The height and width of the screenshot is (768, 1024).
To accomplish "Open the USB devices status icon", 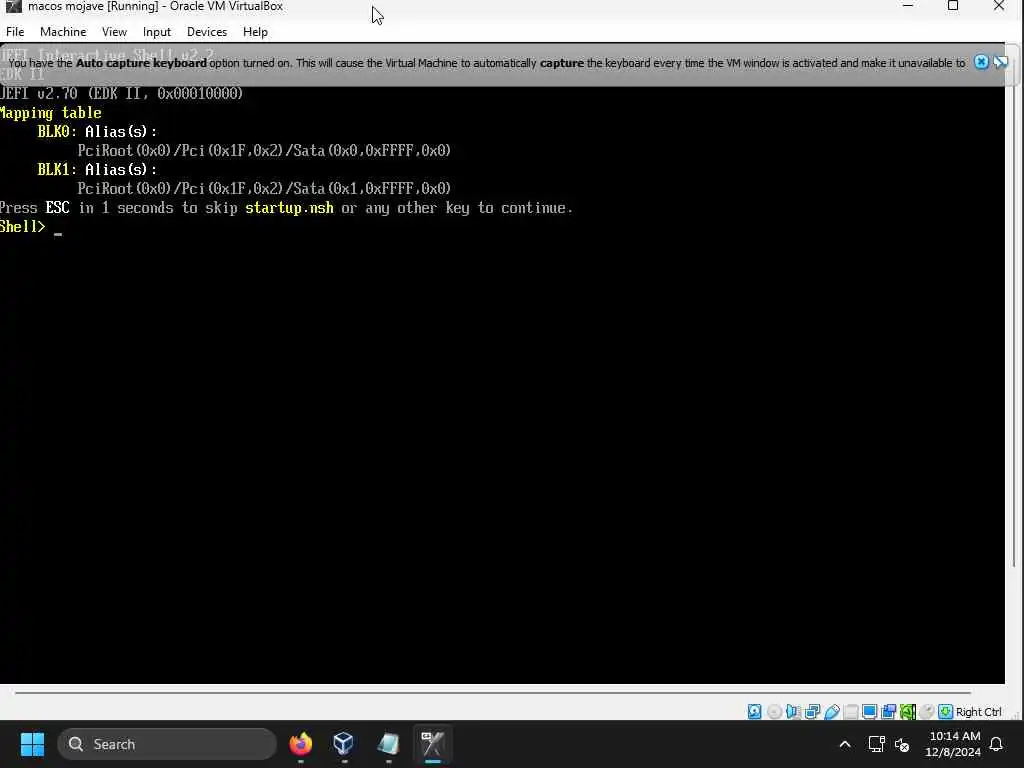I will click(x=831, y=712).
